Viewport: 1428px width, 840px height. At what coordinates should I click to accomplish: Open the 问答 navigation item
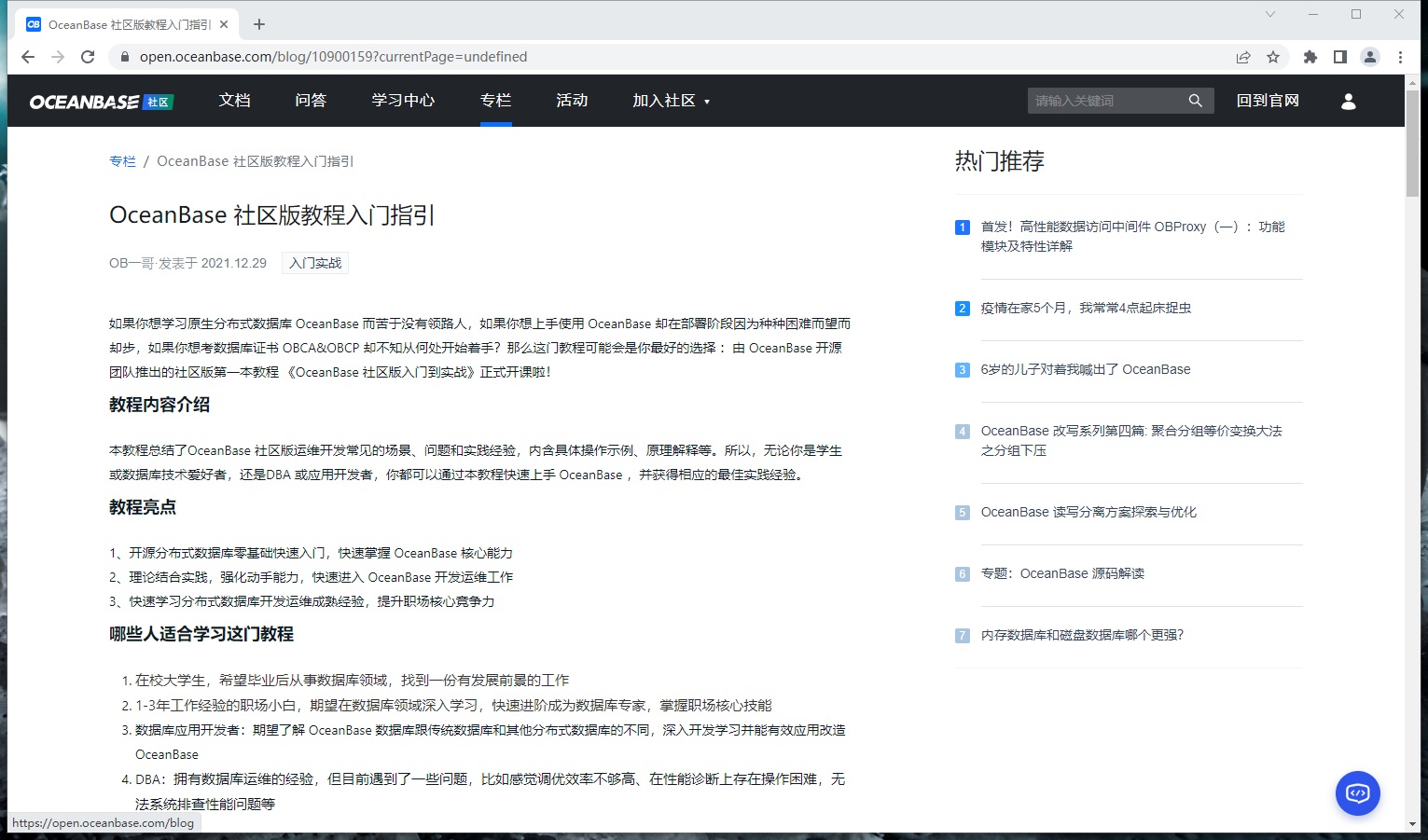(x=311, y=101)
